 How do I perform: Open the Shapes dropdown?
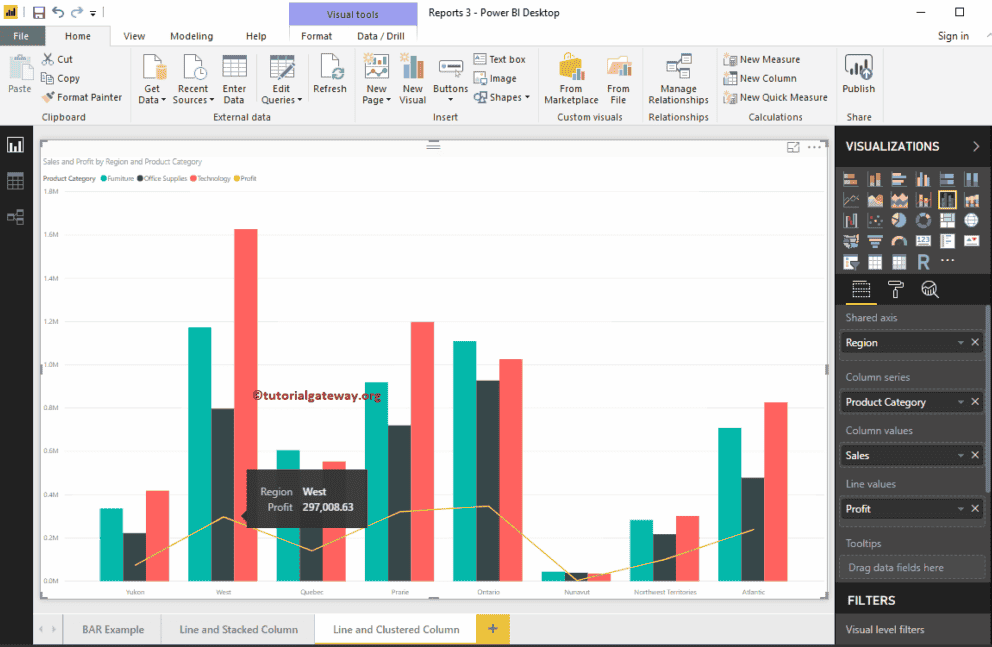[502, 97]
